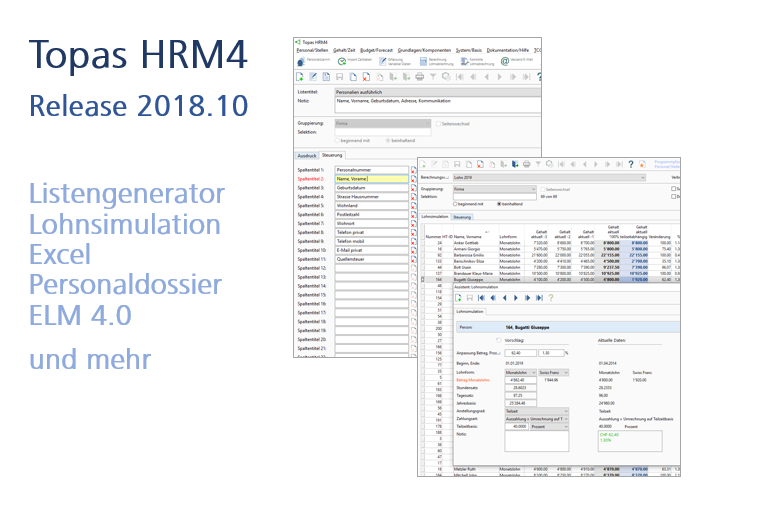The height and width of the screenshot is (512, 778).
Task: Select table row 'Barbarossa Emilio'
Action: point(551,255)
